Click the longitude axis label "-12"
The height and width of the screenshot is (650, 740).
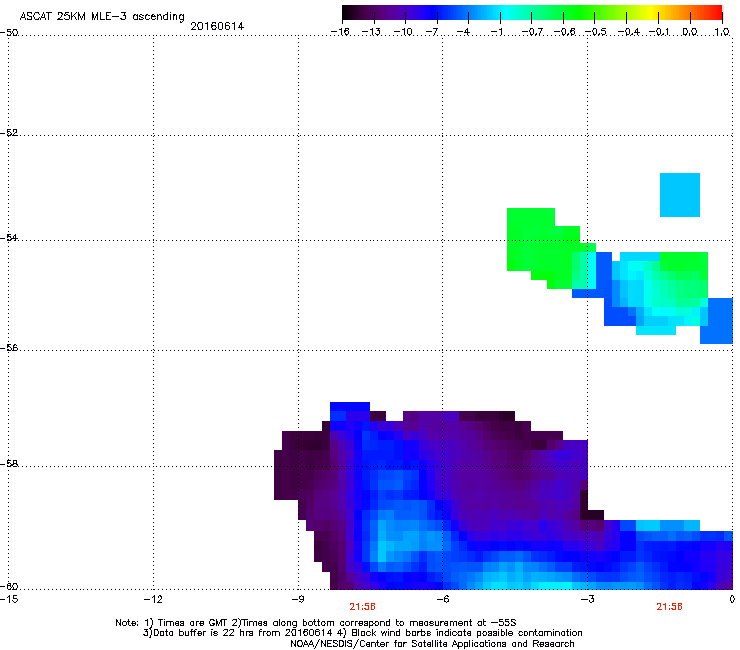(153, 599)
